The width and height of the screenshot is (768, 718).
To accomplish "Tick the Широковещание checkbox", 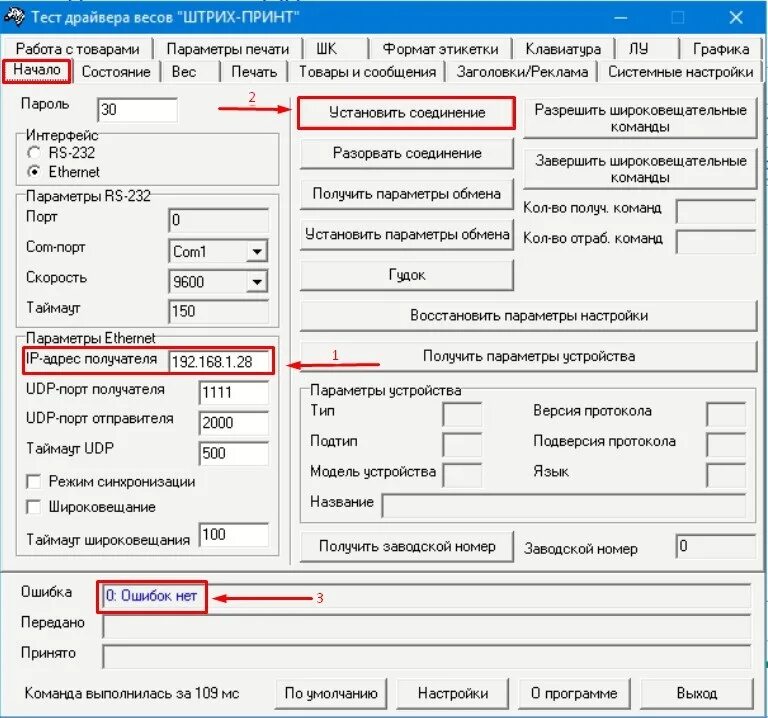I will (33, 507).
